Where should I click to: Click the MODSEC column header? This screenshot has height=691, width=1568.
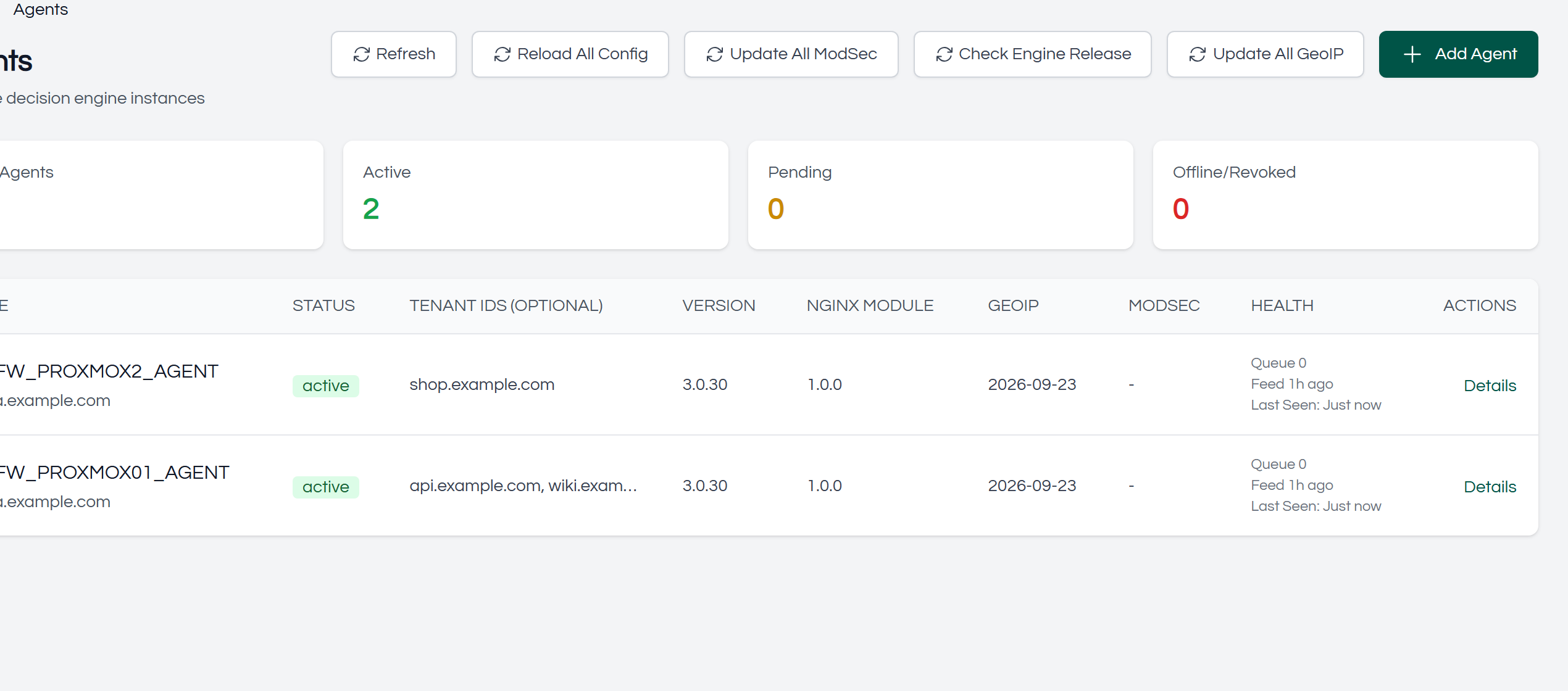1164,305
